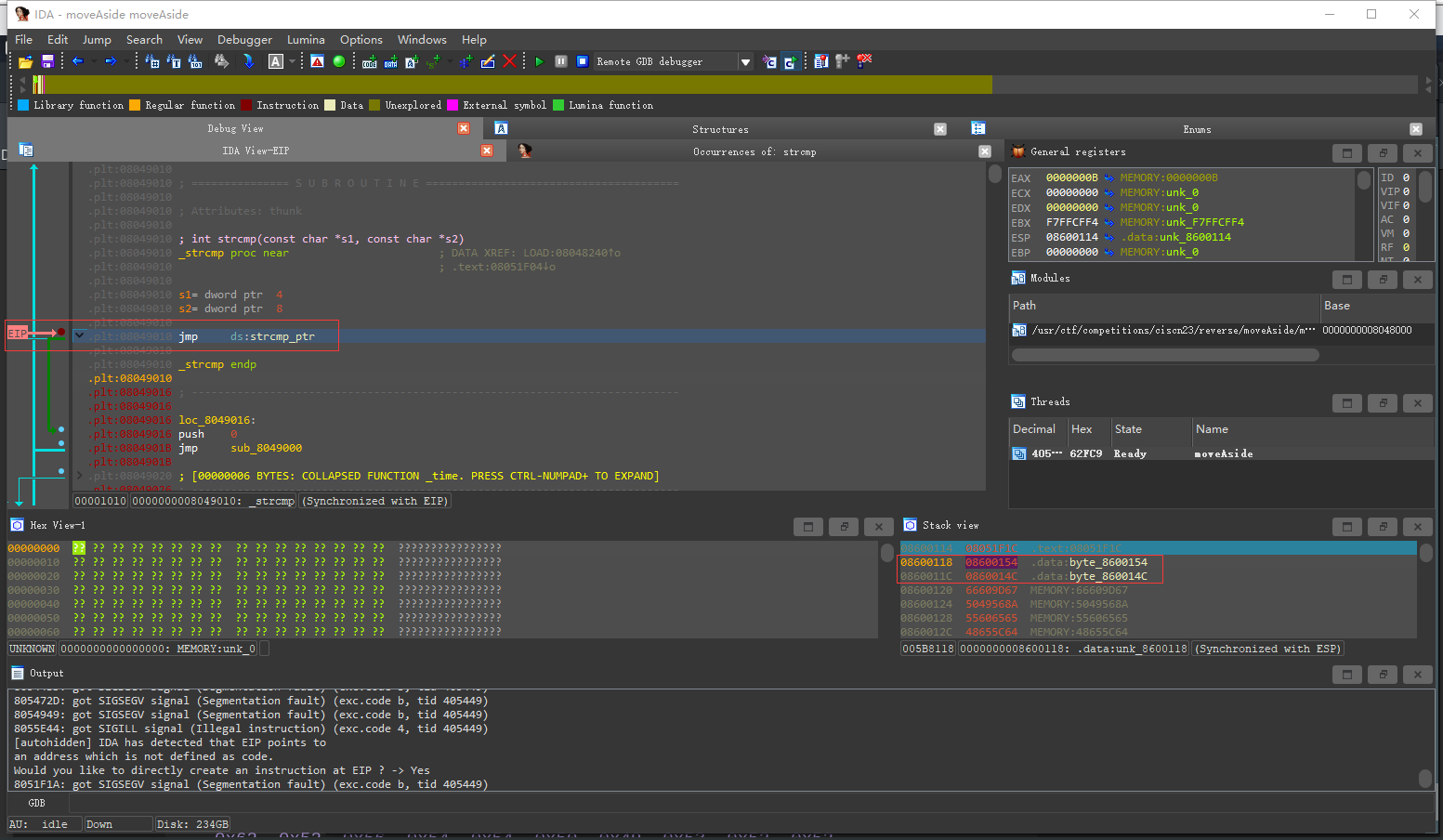Click the create string 'A+' icon
Image resolution: width=1443 pixels, height=840 pixels.
pos(412,61)
